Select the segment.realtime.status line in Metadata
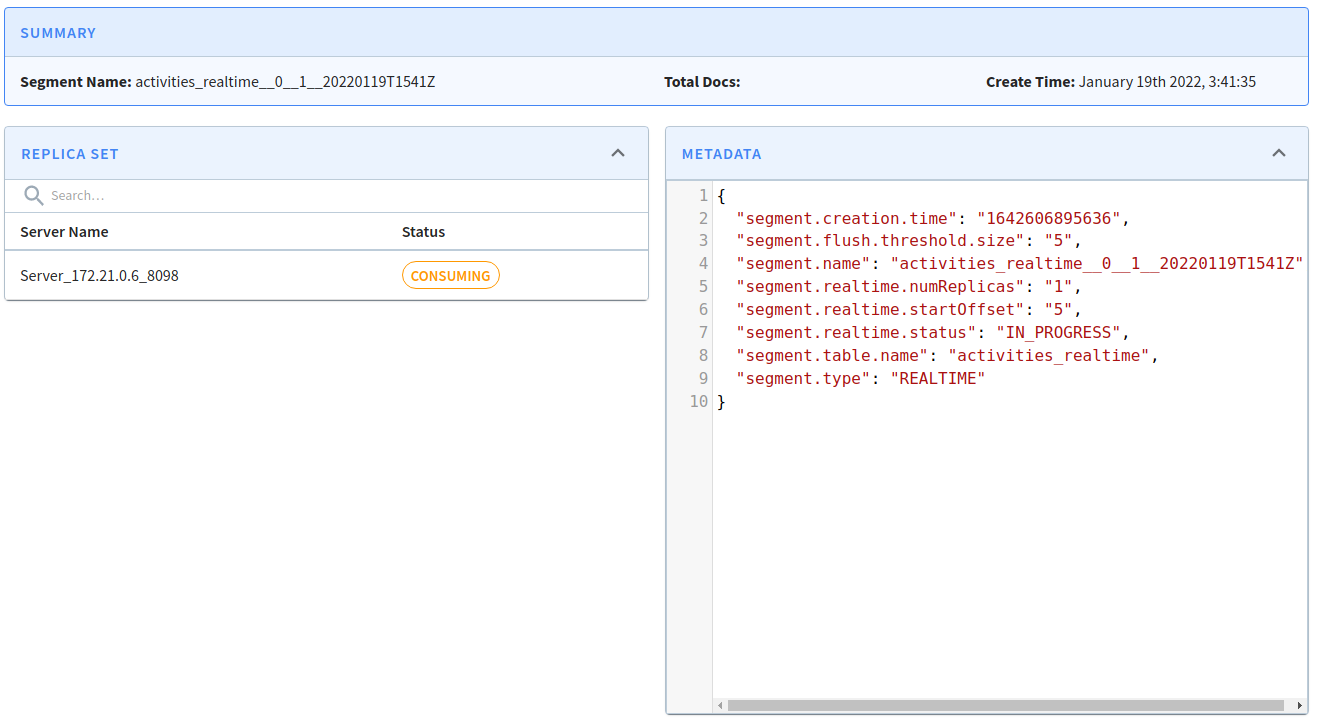 click(930, 332)
